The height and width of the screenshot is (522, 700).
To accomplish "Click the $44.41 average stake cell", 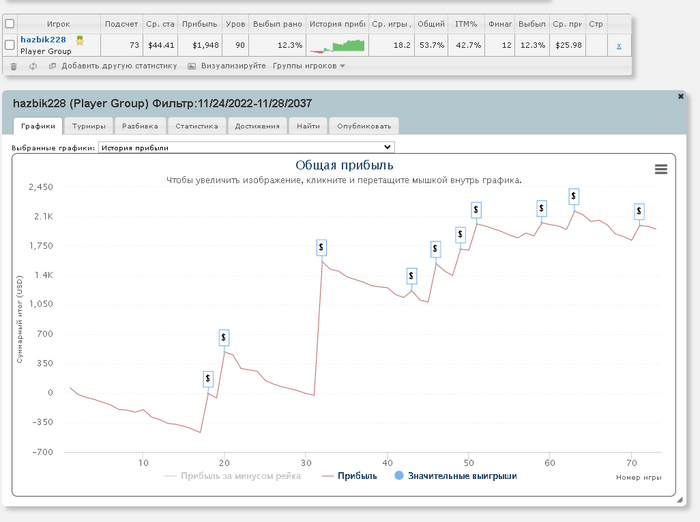I will [x=161, y=45].
